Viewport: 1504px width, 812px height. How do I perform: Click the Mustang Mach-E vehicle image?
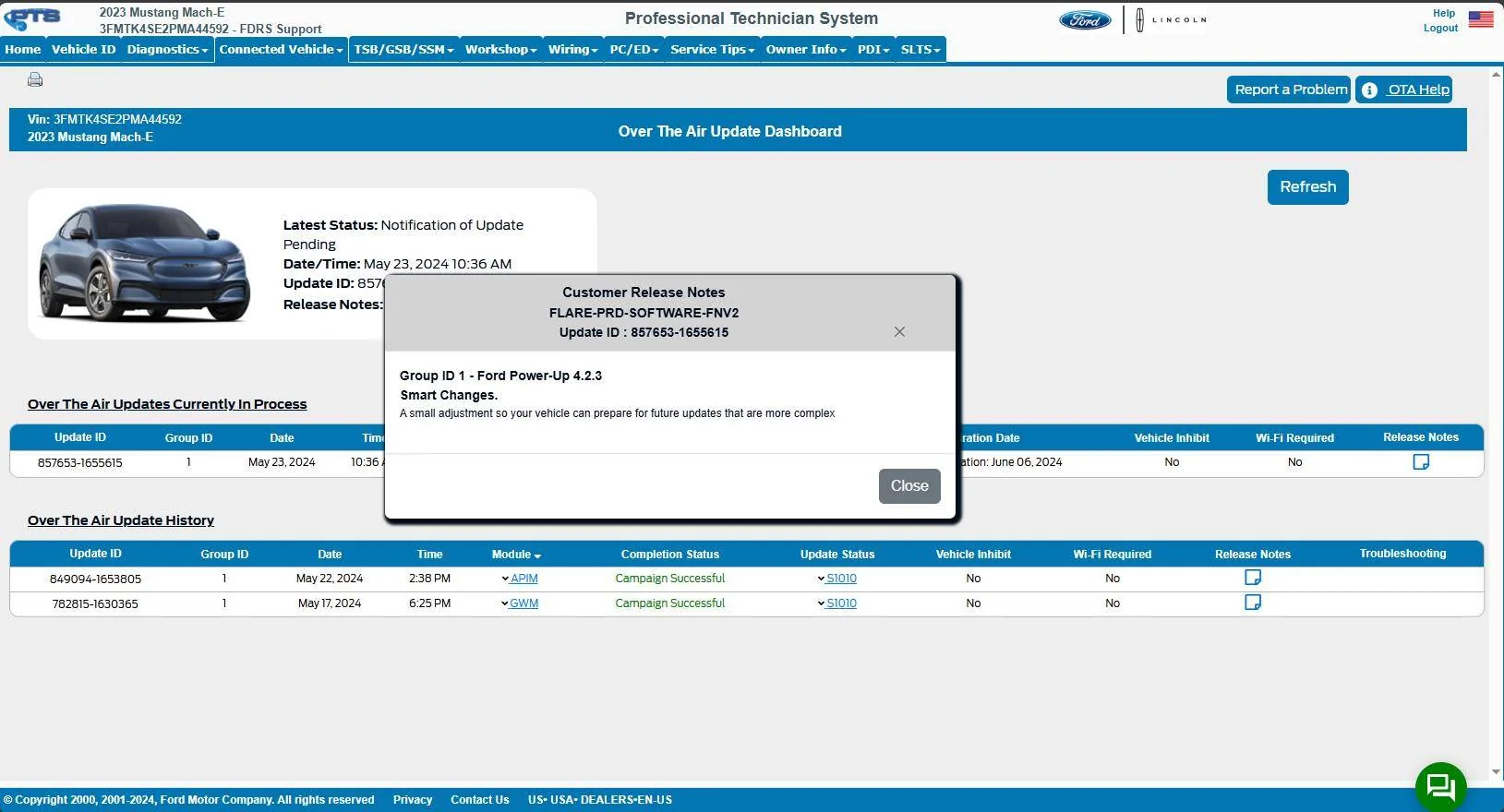pyautogui.click(x=144, y=263)
